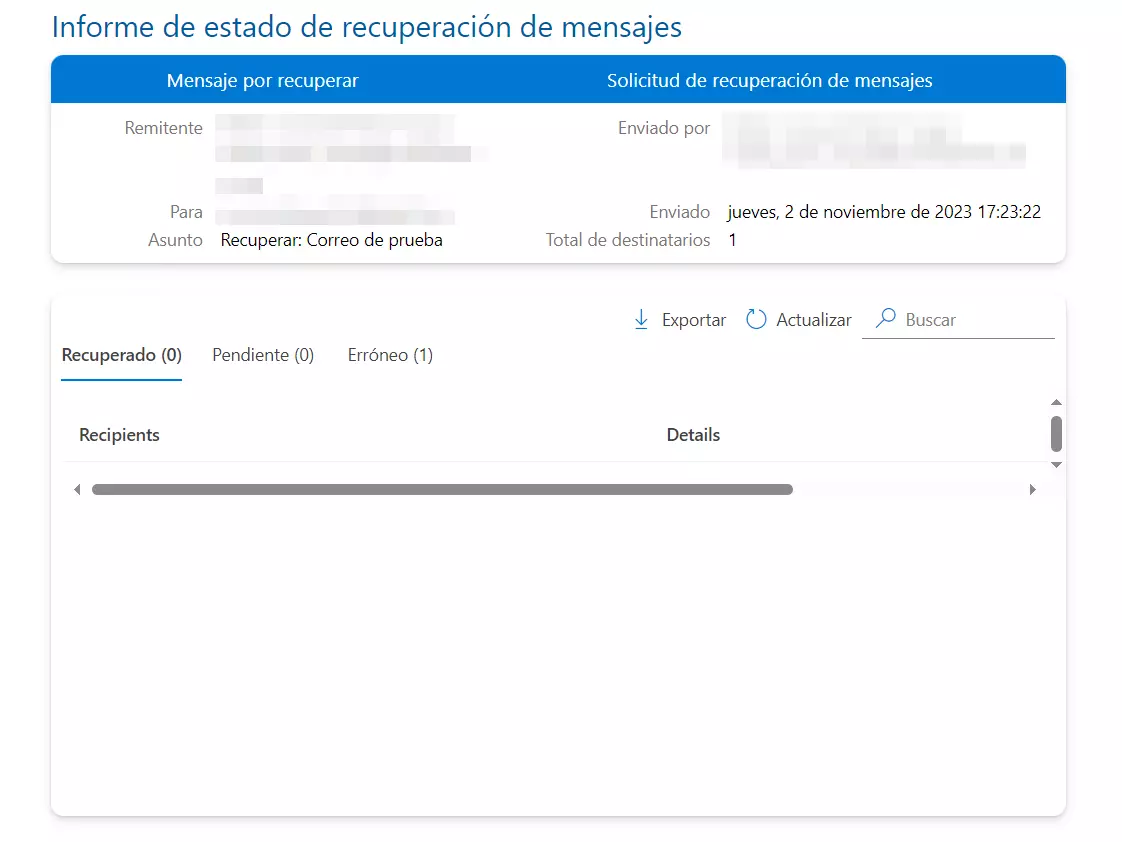This screenshot has height=842, width=1122.
Task: Click the left arrow of the horizontal scrollbar
Action: point(77,489)
